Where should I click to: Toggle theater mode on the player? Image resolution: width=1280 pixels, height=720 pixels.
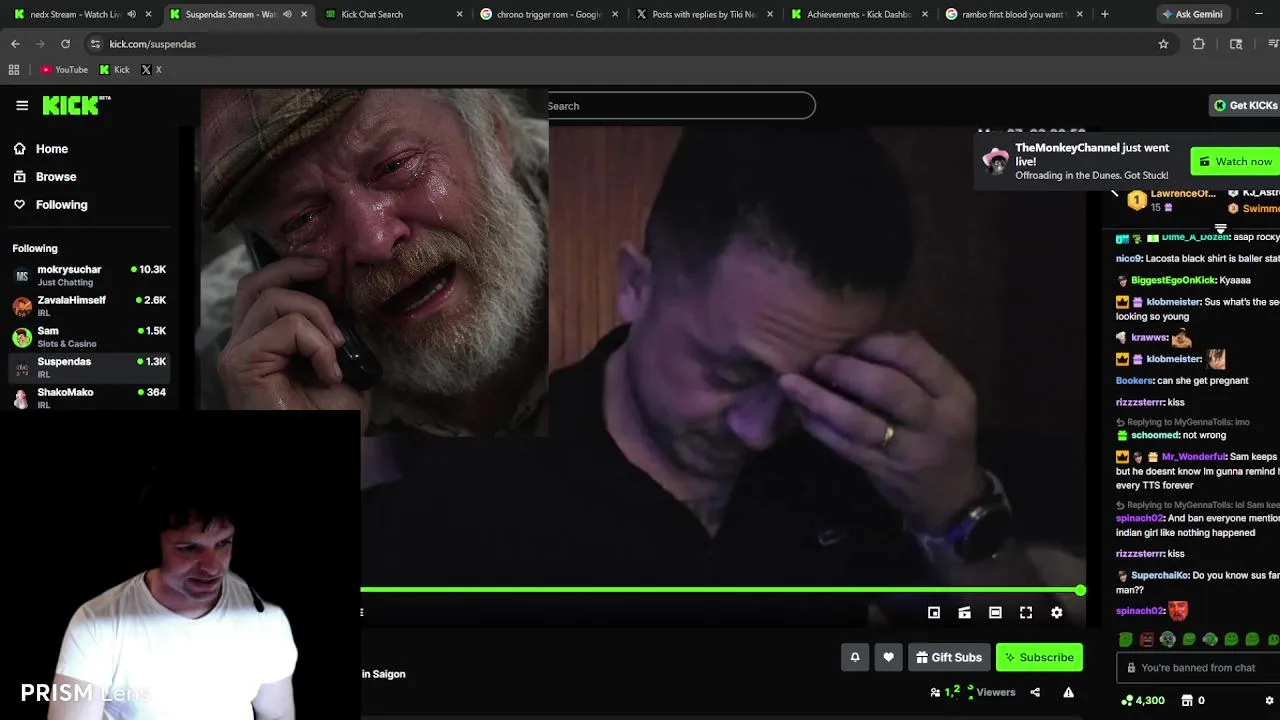click(995, 613)
